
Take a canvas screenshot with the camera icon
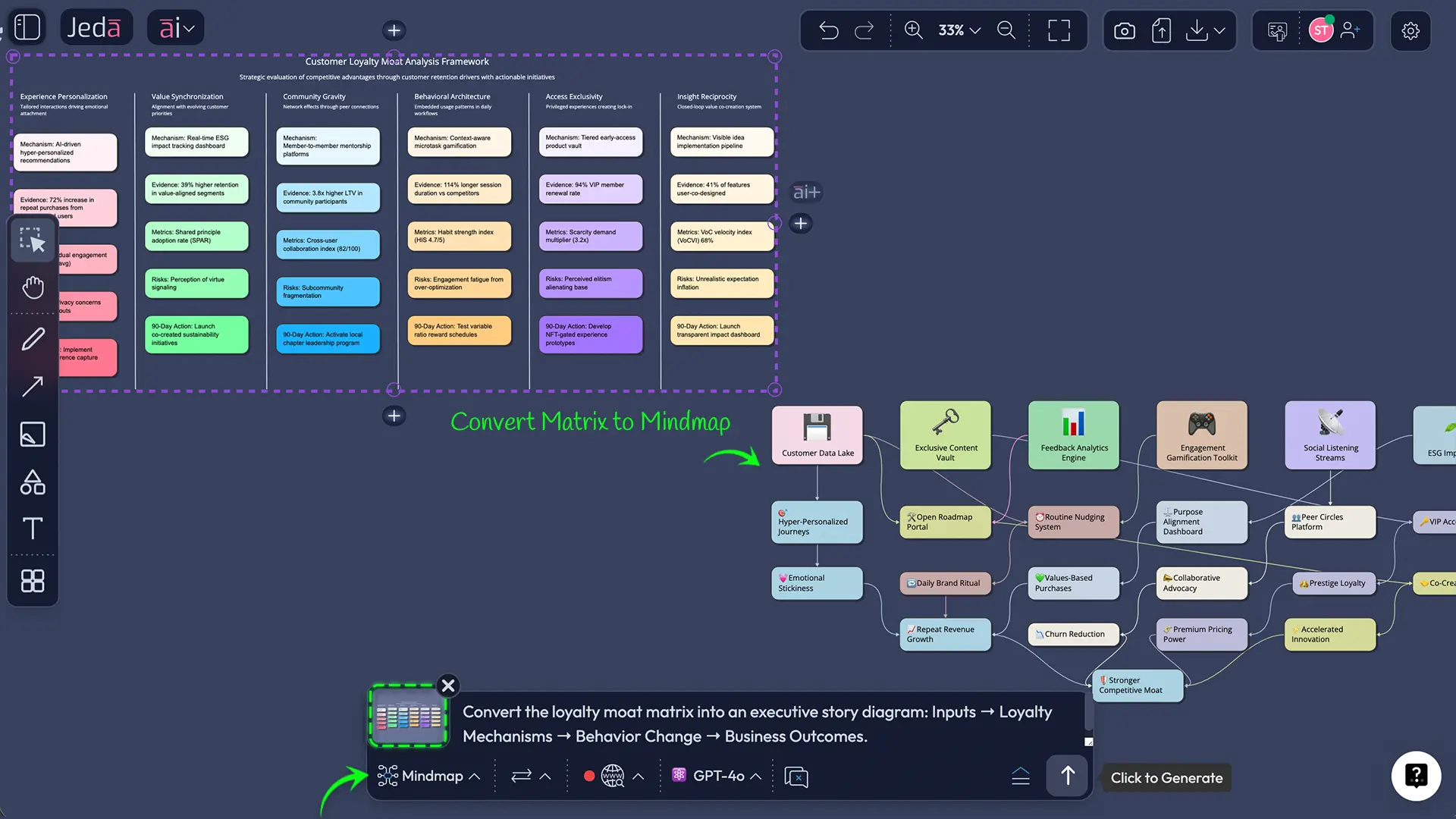click(1124, 30)
